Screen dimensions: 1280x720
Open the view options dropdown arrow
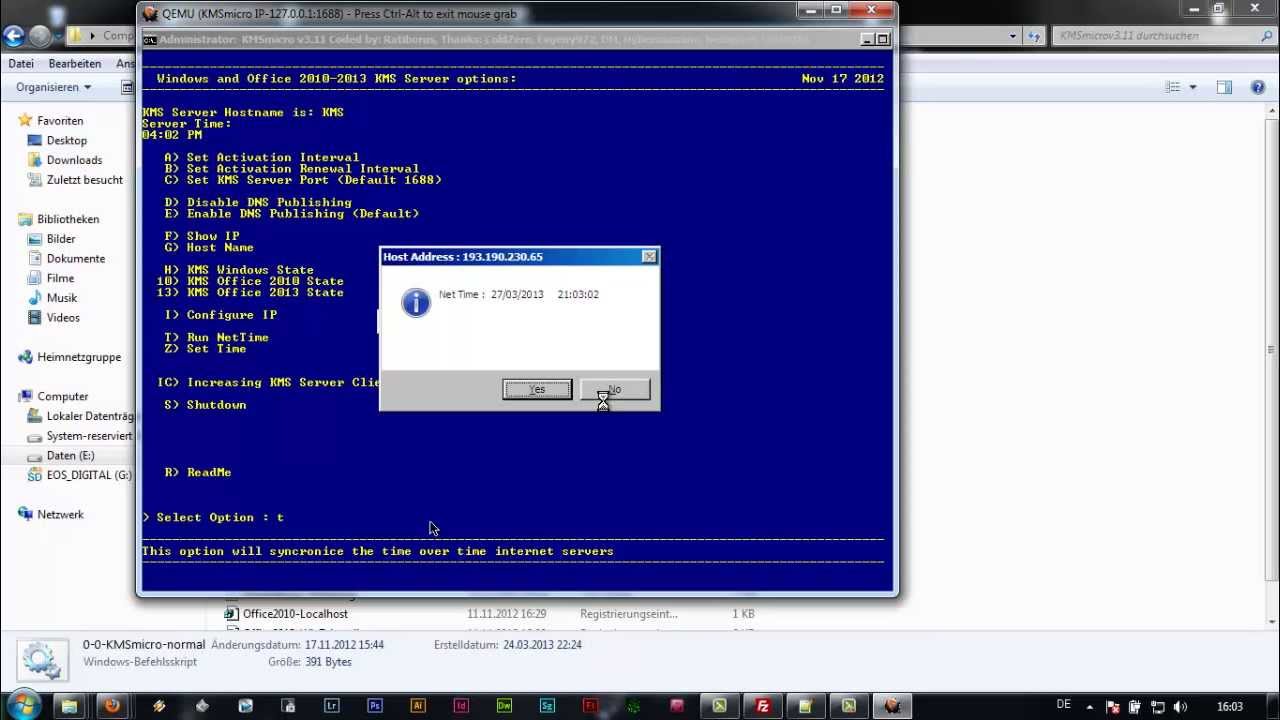(1192, 87)
